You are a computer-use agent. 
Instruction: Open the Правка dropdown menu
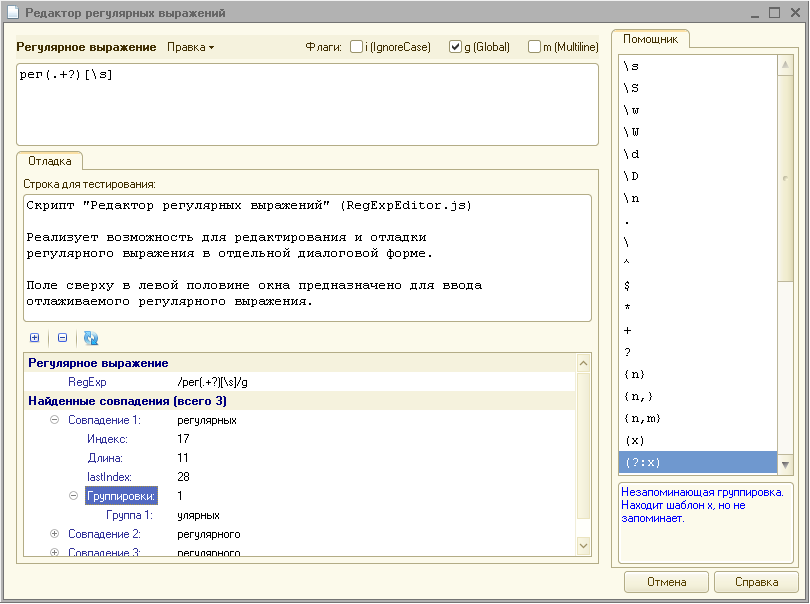[190, 47]
